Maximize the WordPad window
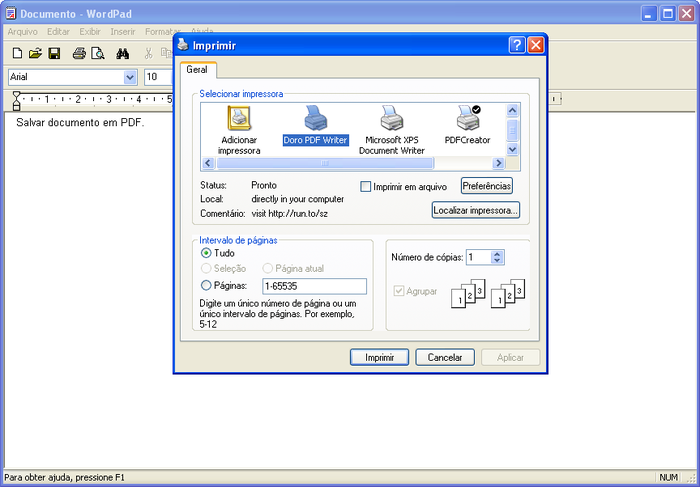This screenshot has width=700, height=487. (x=668, y=13)
